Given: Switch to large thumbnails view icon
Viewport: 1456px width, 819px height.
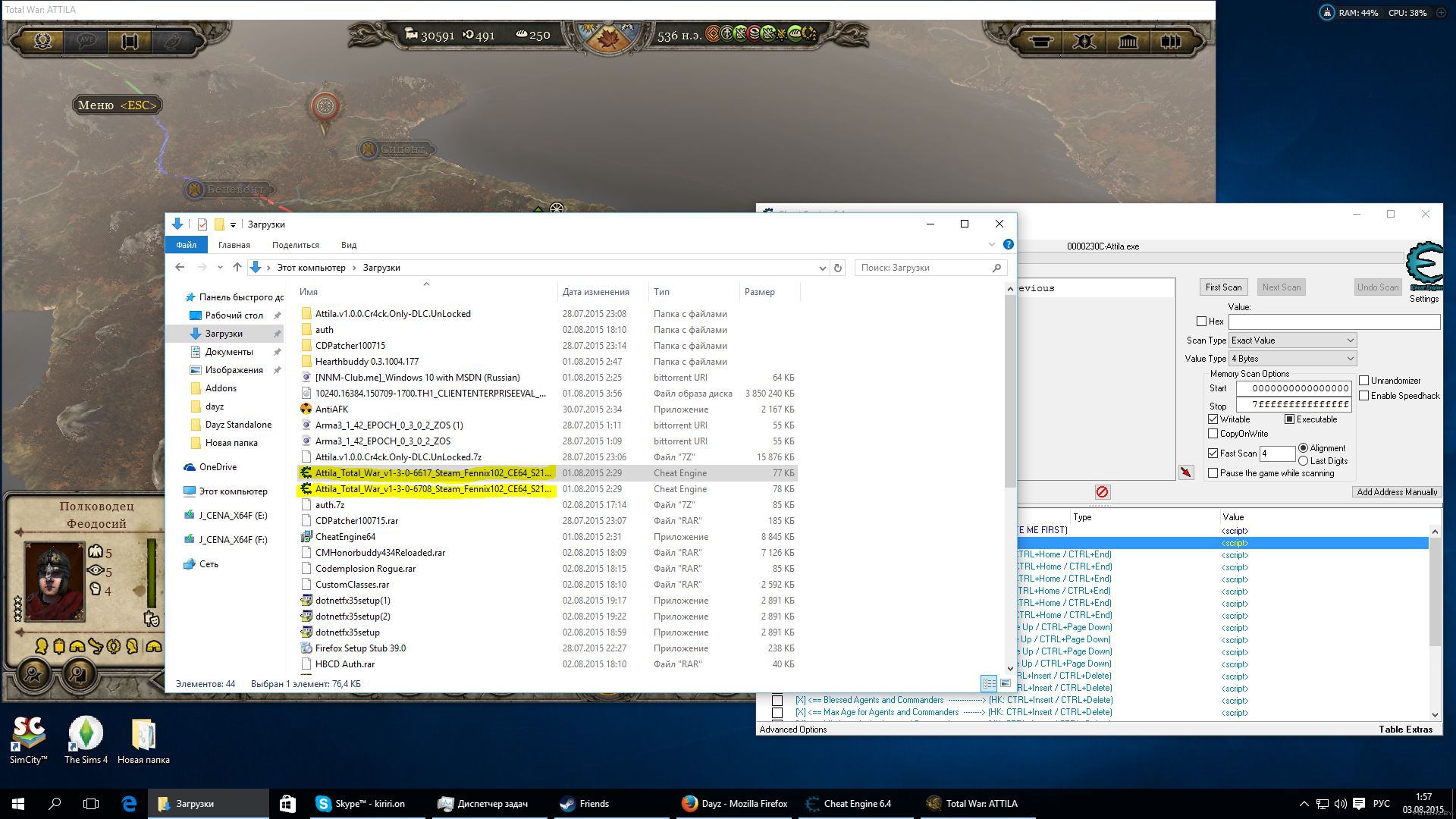Looking at the screenshot, I should [1005, 683].
